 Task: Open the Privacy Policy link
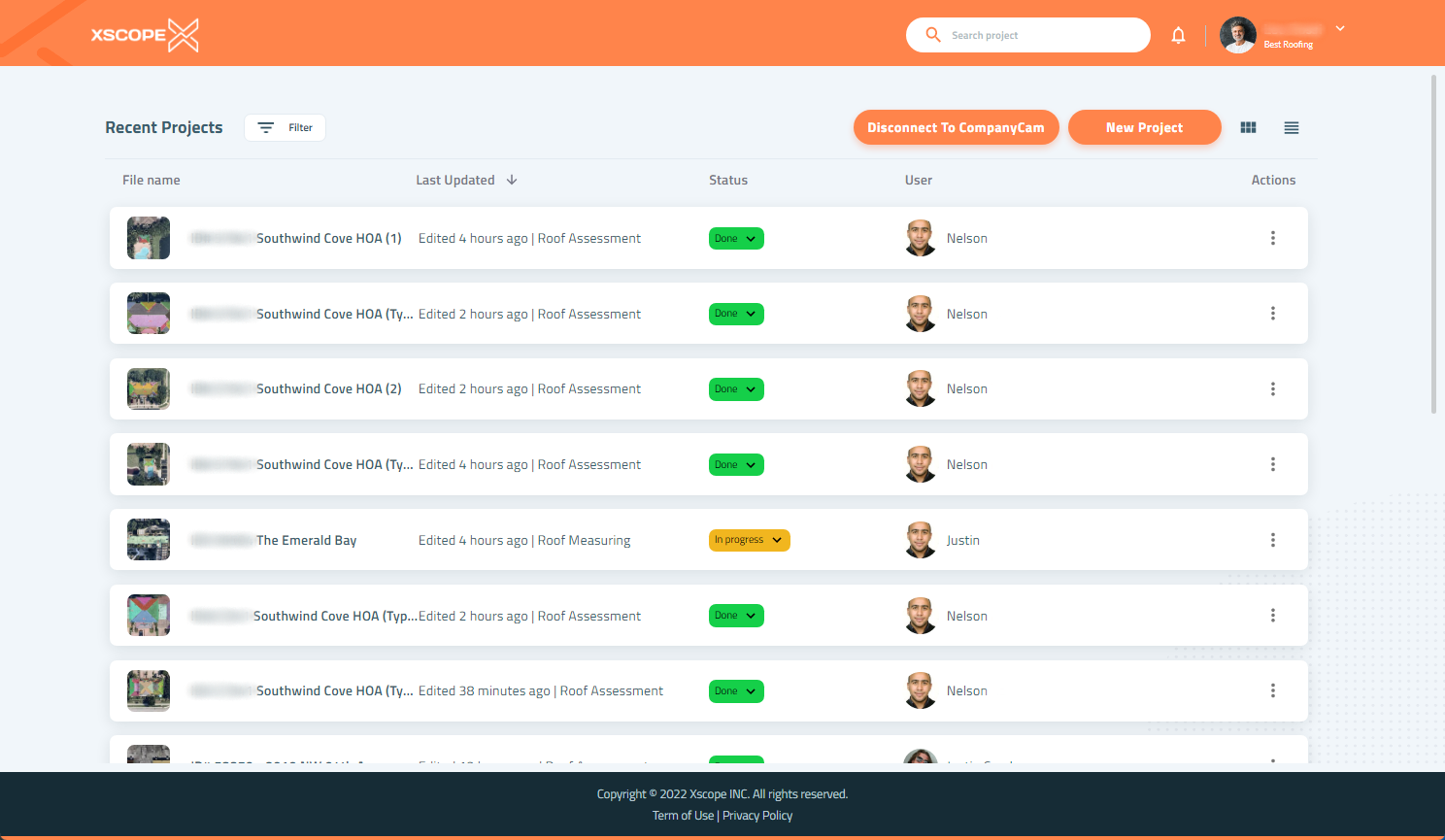coord(757,816)
